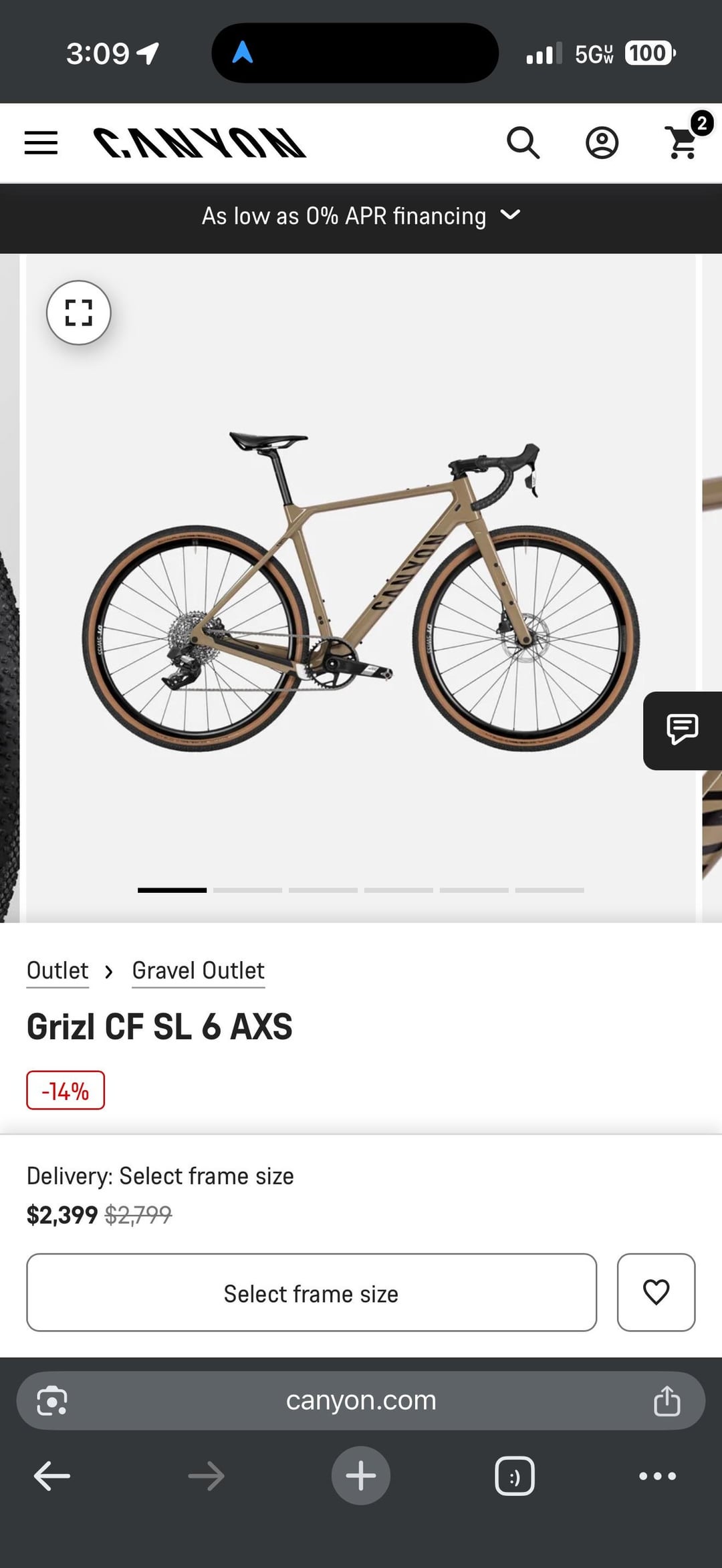Image resolution: width=722 pixels, height=1568 pixels.
Task: Open the browser three-dot menu
Action: pyautogui.click(x=657, y=1476)
